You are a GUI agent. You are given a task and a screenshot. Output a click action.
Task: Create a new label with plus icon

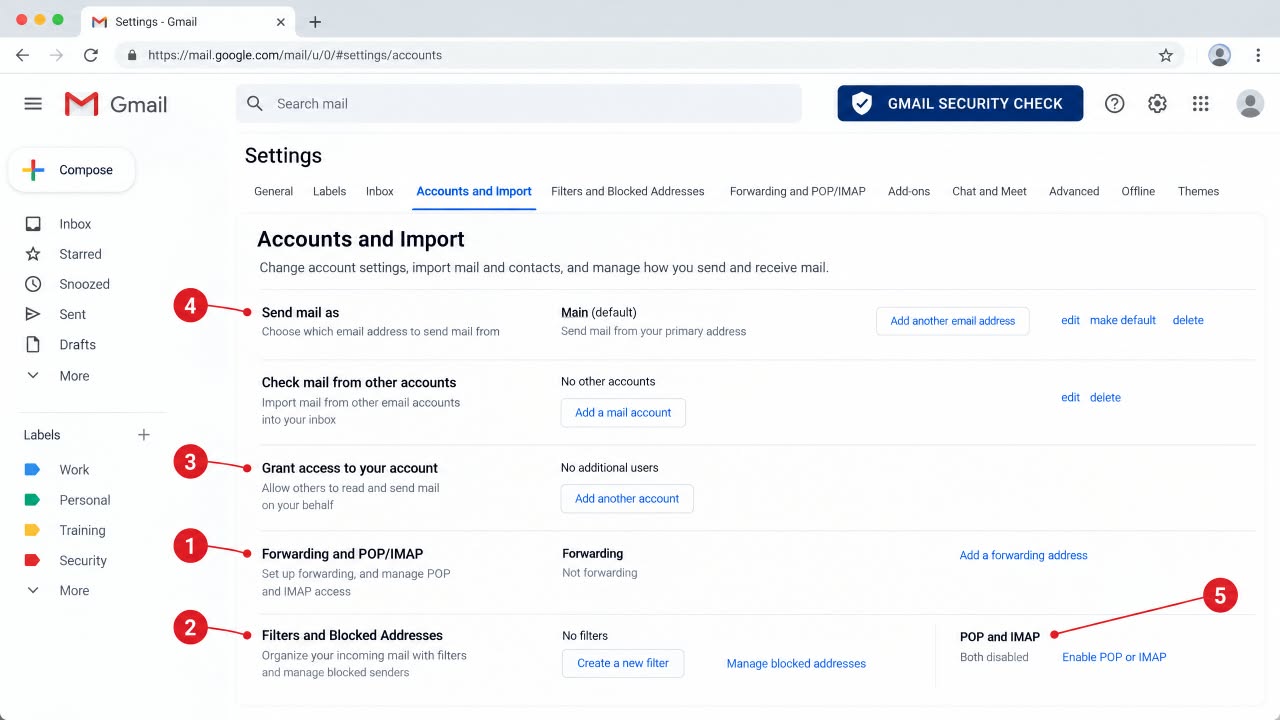coord(144,435)
